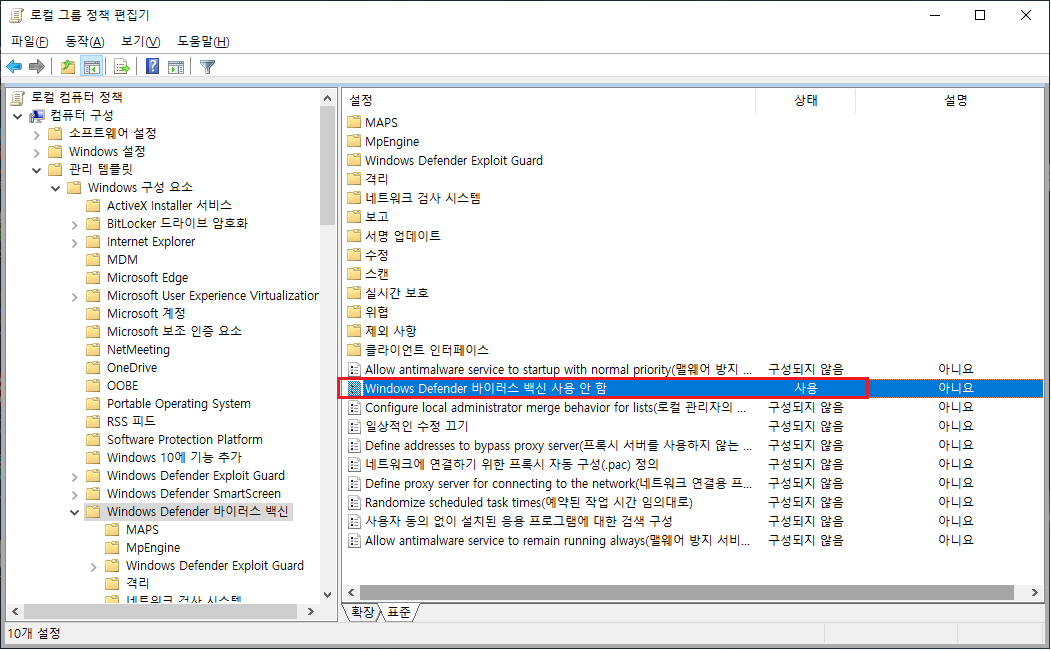This screenshot has width=1051, height=650.
Task: Click the Export list toolbar icon
Action: coord(121,66)
